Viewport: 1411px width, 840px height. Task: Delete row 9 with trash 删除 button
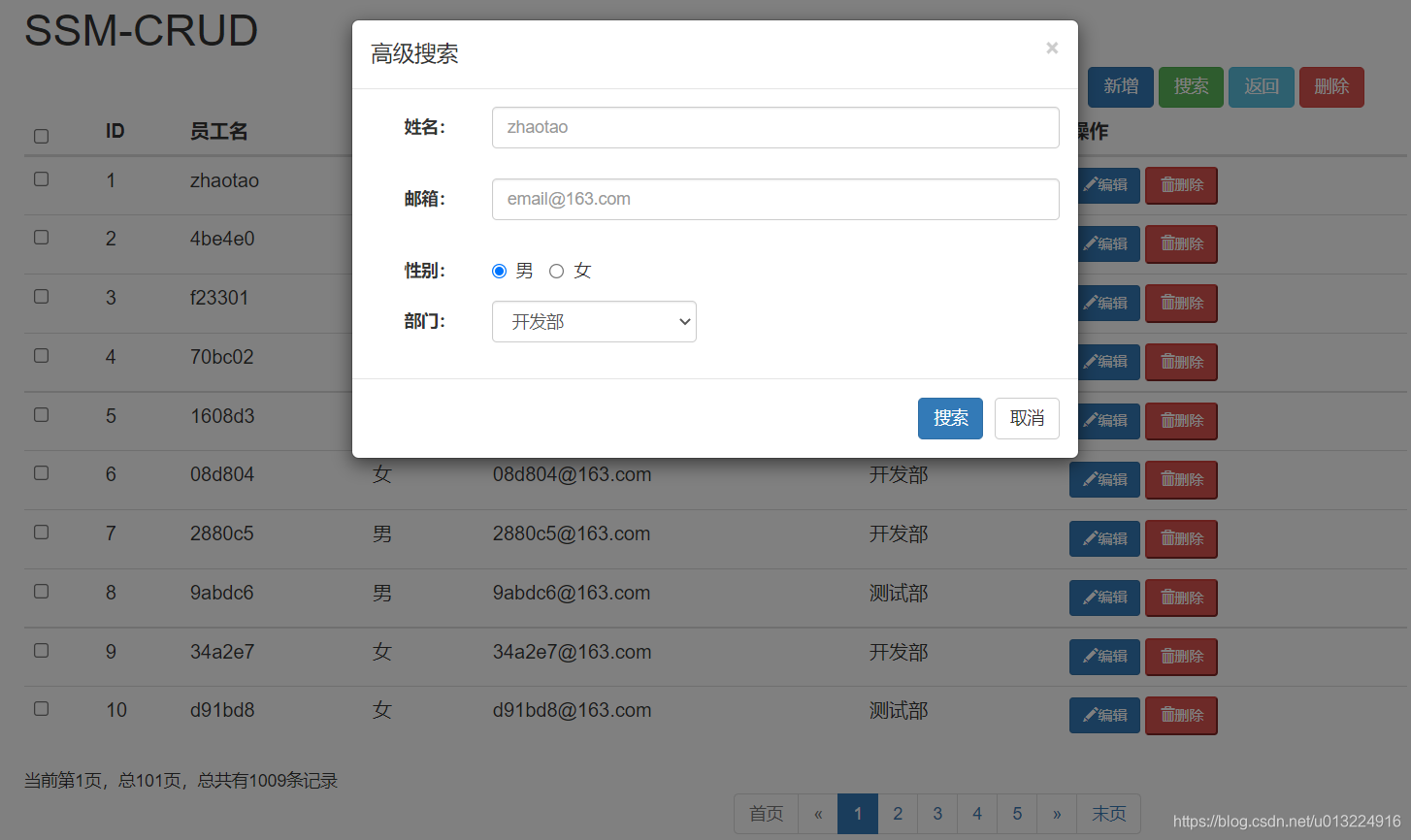click(1181, 657)
